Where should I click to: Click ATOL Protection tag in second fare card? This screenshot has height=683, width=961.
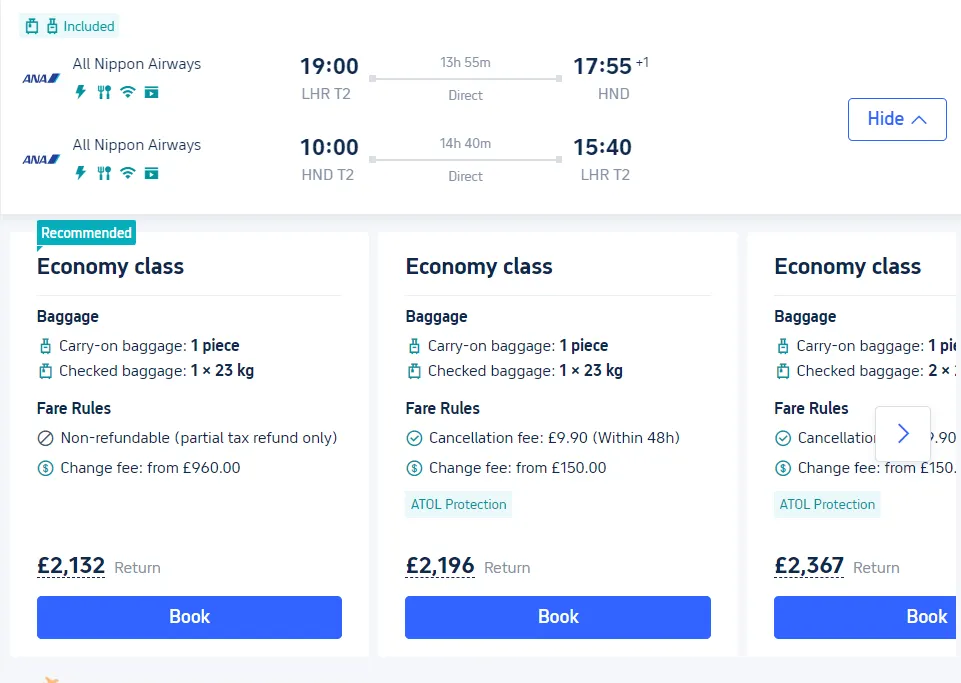click(458, 504)
